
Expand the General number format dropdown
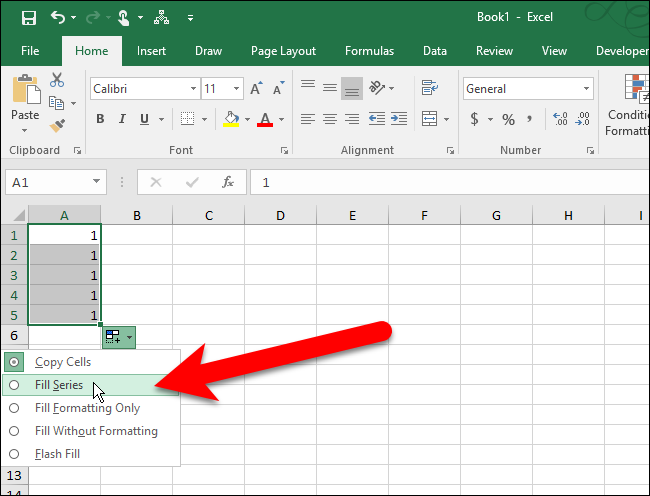coord(586,89)
